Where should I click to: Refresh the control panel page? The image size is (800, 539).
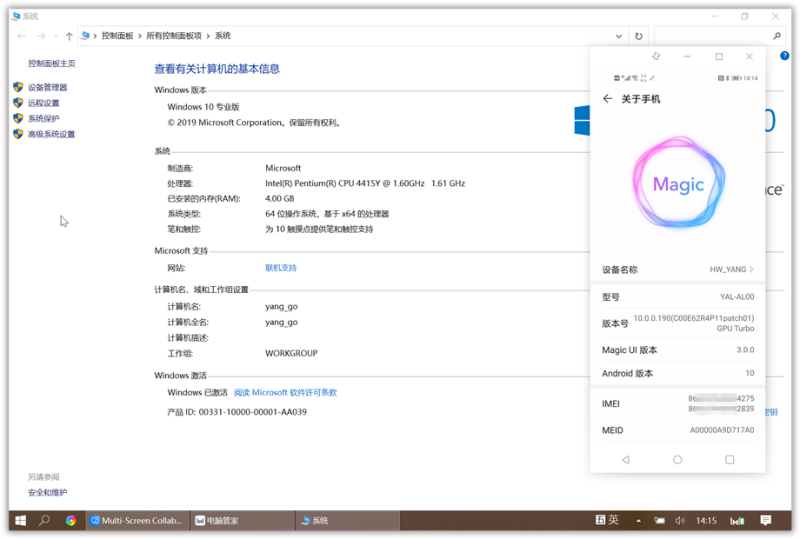click(638, 36)
